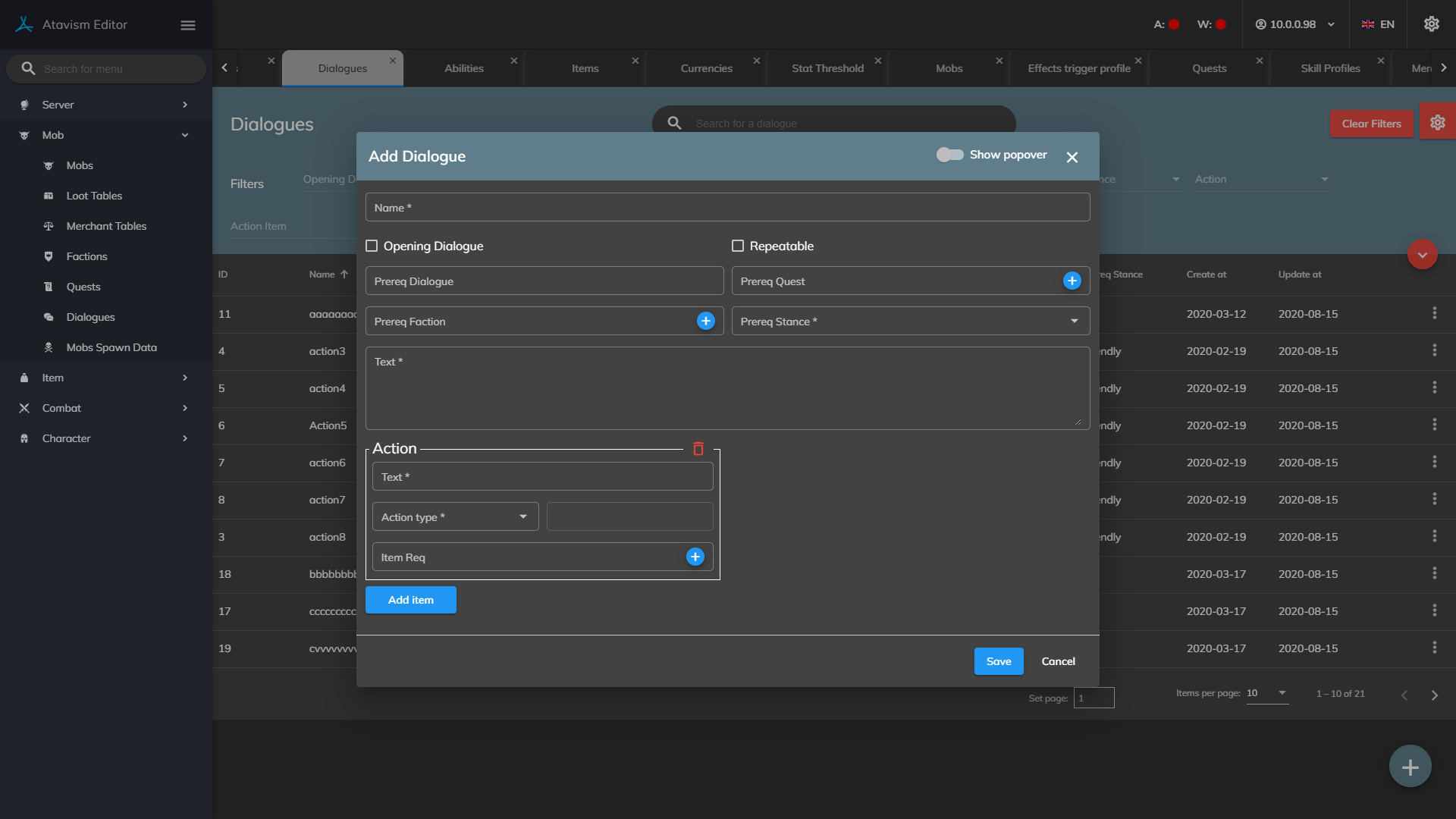Open the hamburger menu beside Atavism Editor
Image resolution: width=1456 pixels, height=819 pixels.
click(x=188, y=25)
